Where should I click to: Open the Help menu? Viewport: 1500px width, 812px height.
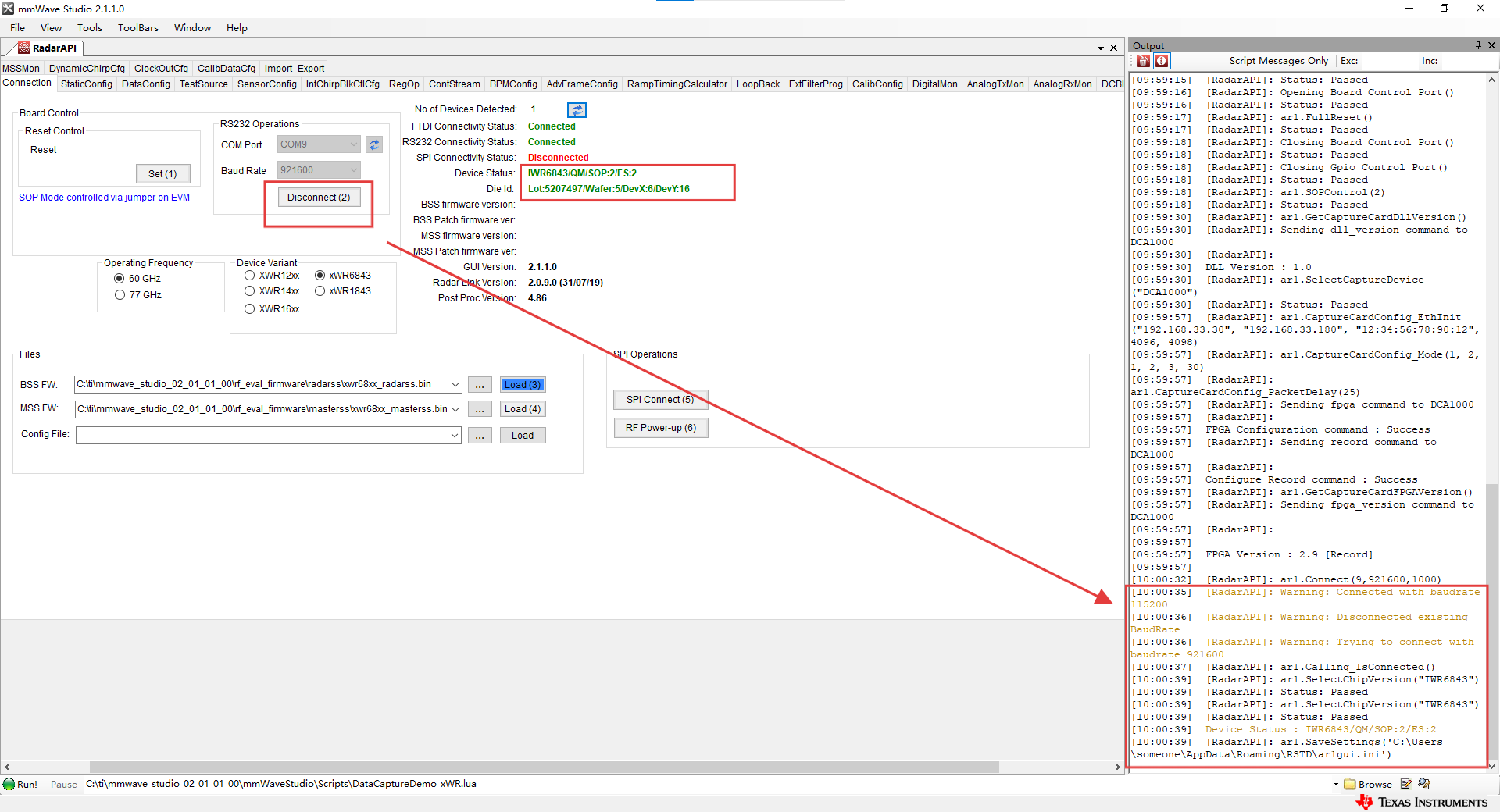[x=237, y=28]
